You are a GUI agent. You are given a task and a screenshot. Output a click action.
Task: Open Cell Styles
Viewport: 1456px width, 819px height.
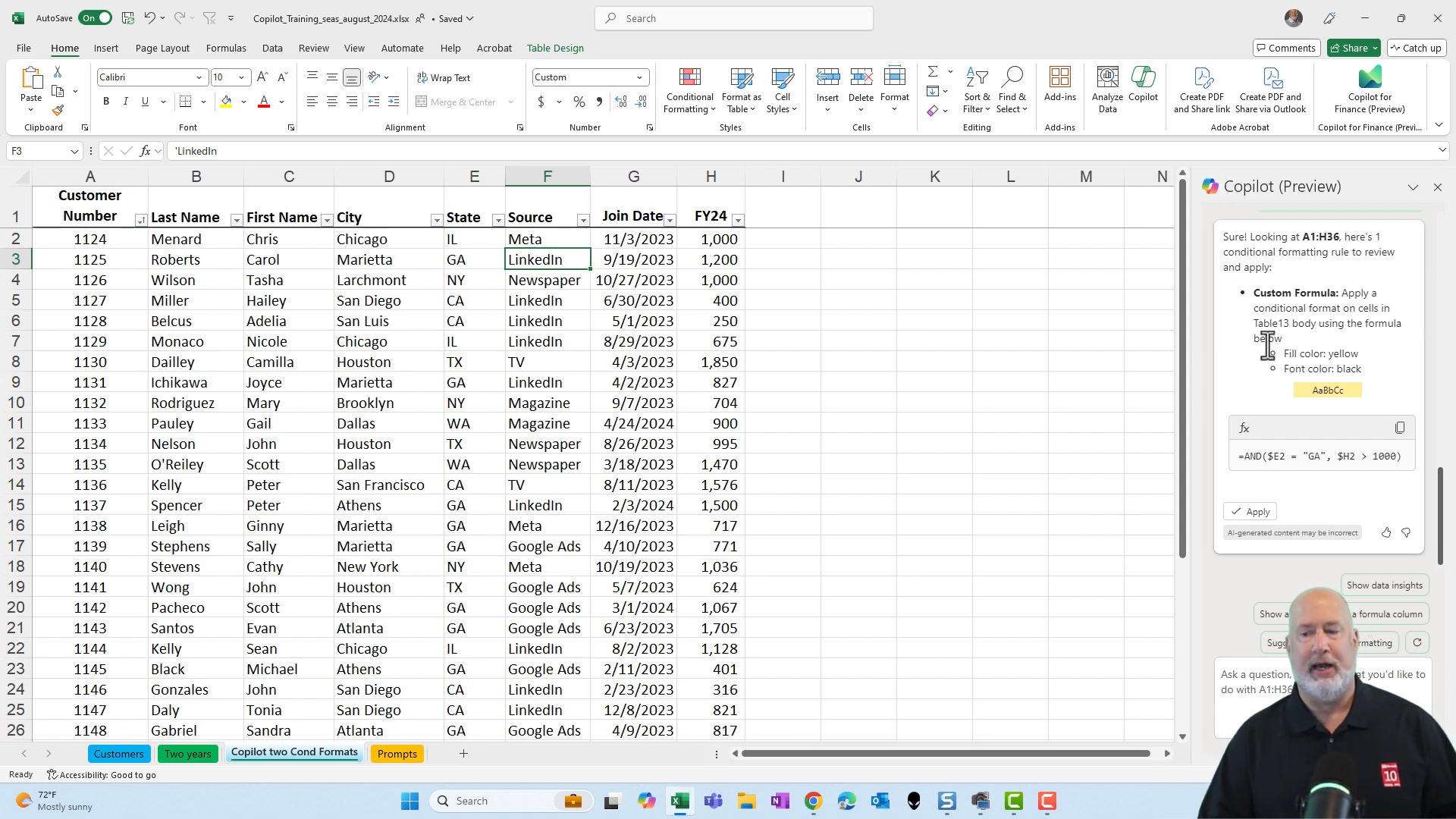click(782, 89)
